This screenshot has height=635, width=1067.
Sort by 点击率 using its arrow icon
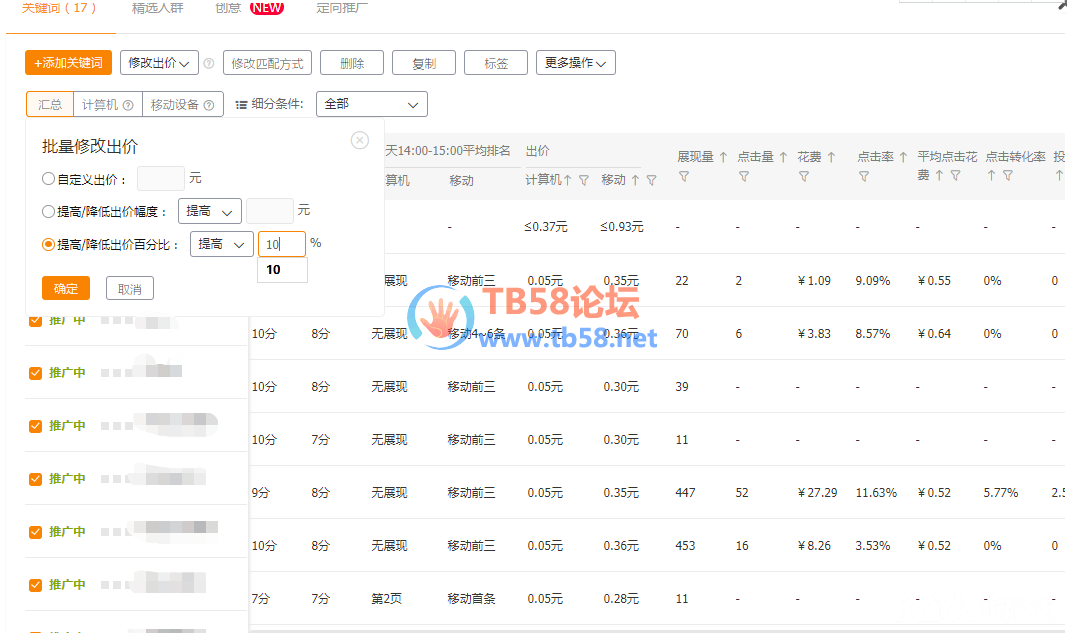[903, 157]
